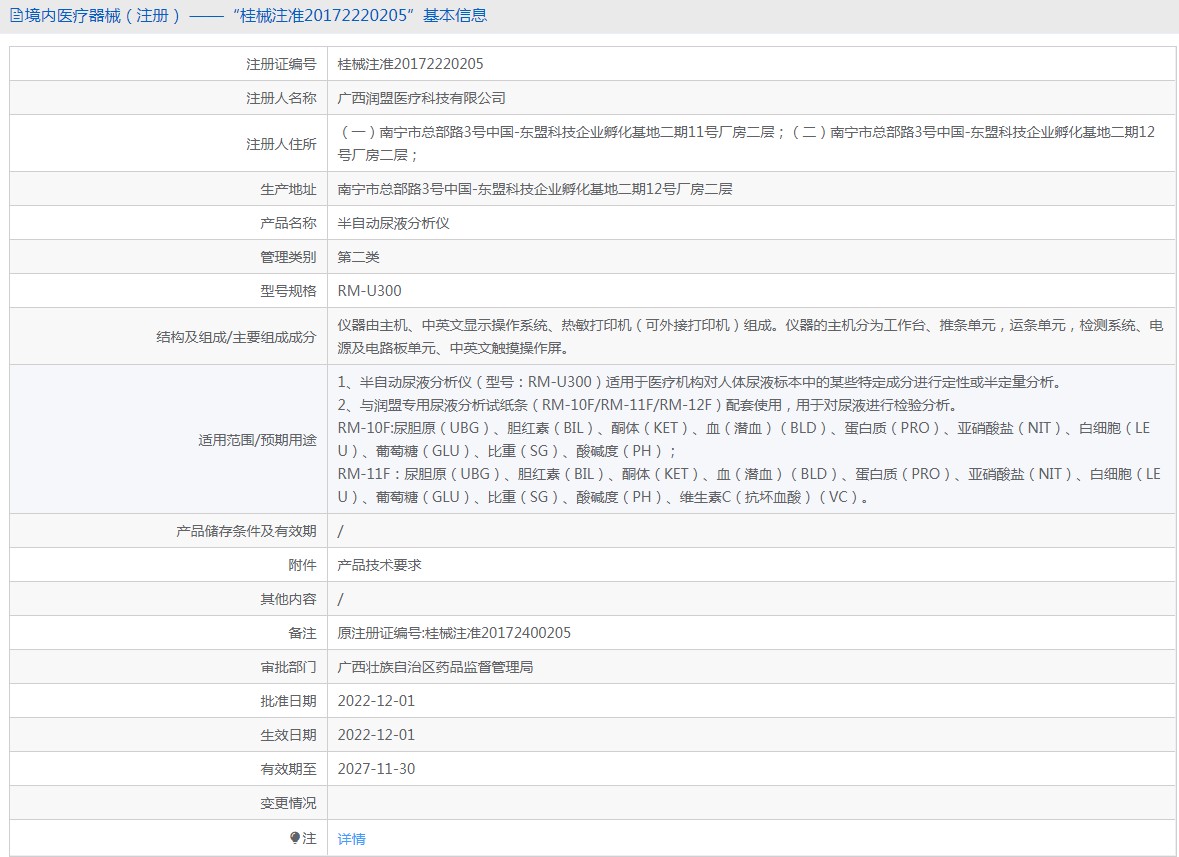Click the 型号规格 row label
Screen dimensions: 1179x857
(289, 291)
